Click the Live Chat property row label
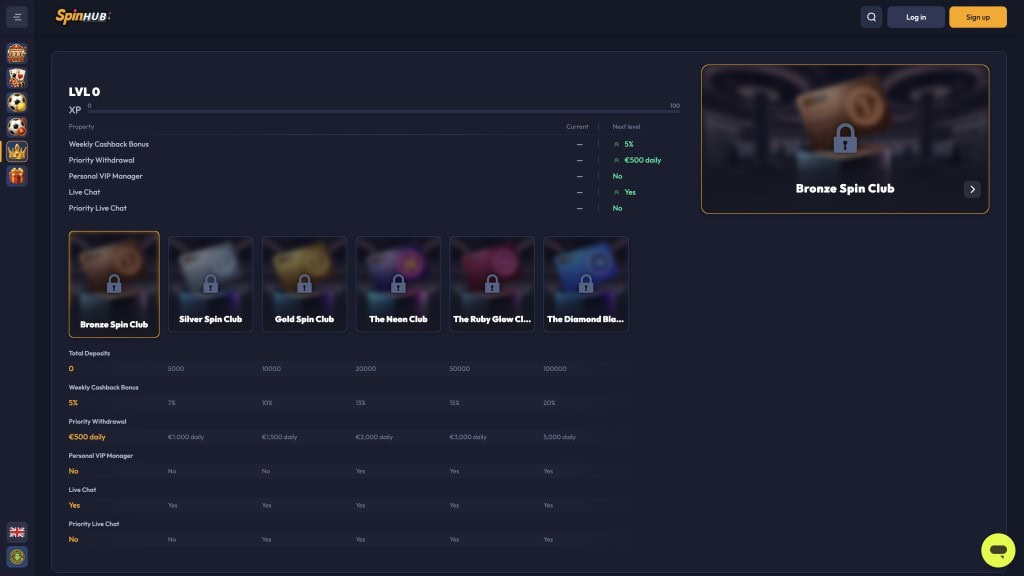The image size is (1024, 576). pyautogui.click(x=84, y=192)
